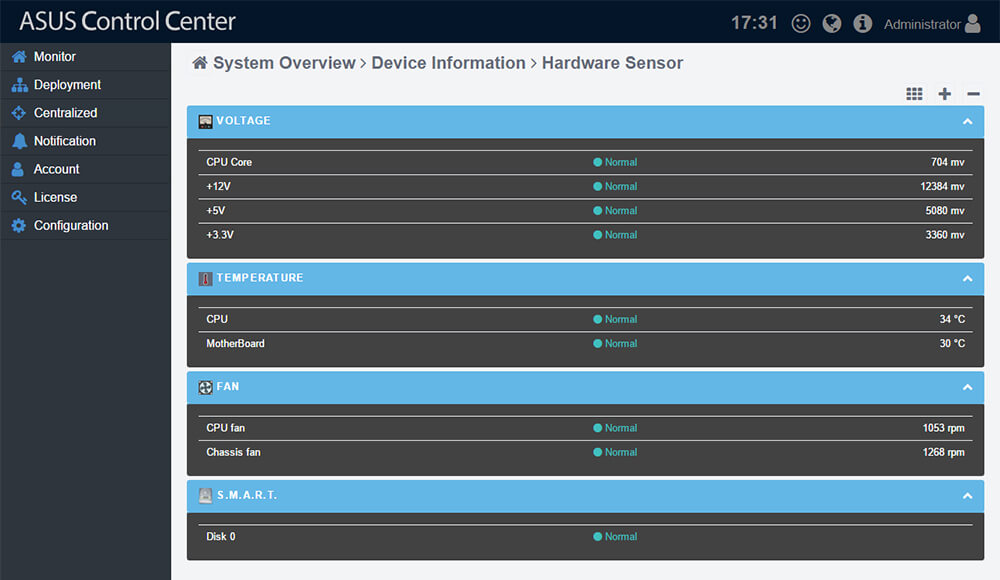1000x580 pixels.
Task: Select the grid layout view icon
Action: click(x=914, y=93)
